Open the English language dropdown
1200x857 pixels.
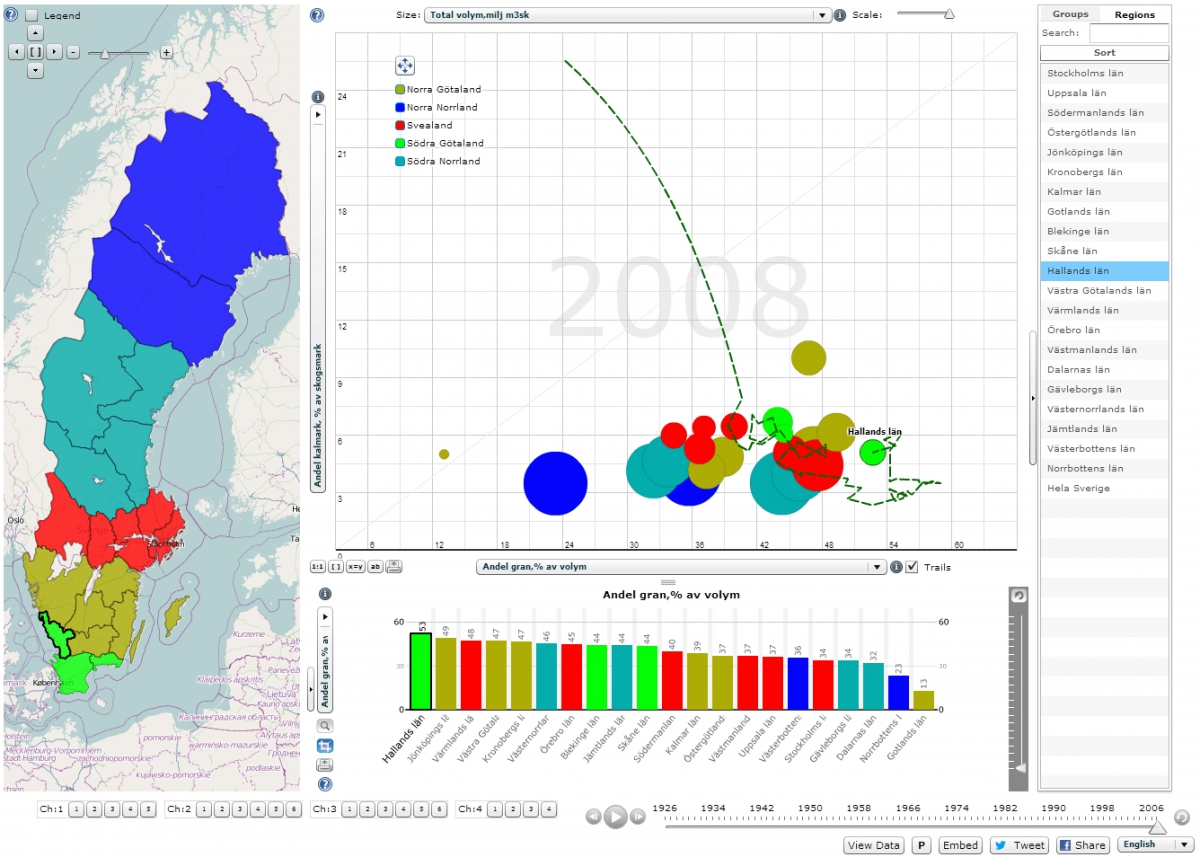(x=1155, y=845)
